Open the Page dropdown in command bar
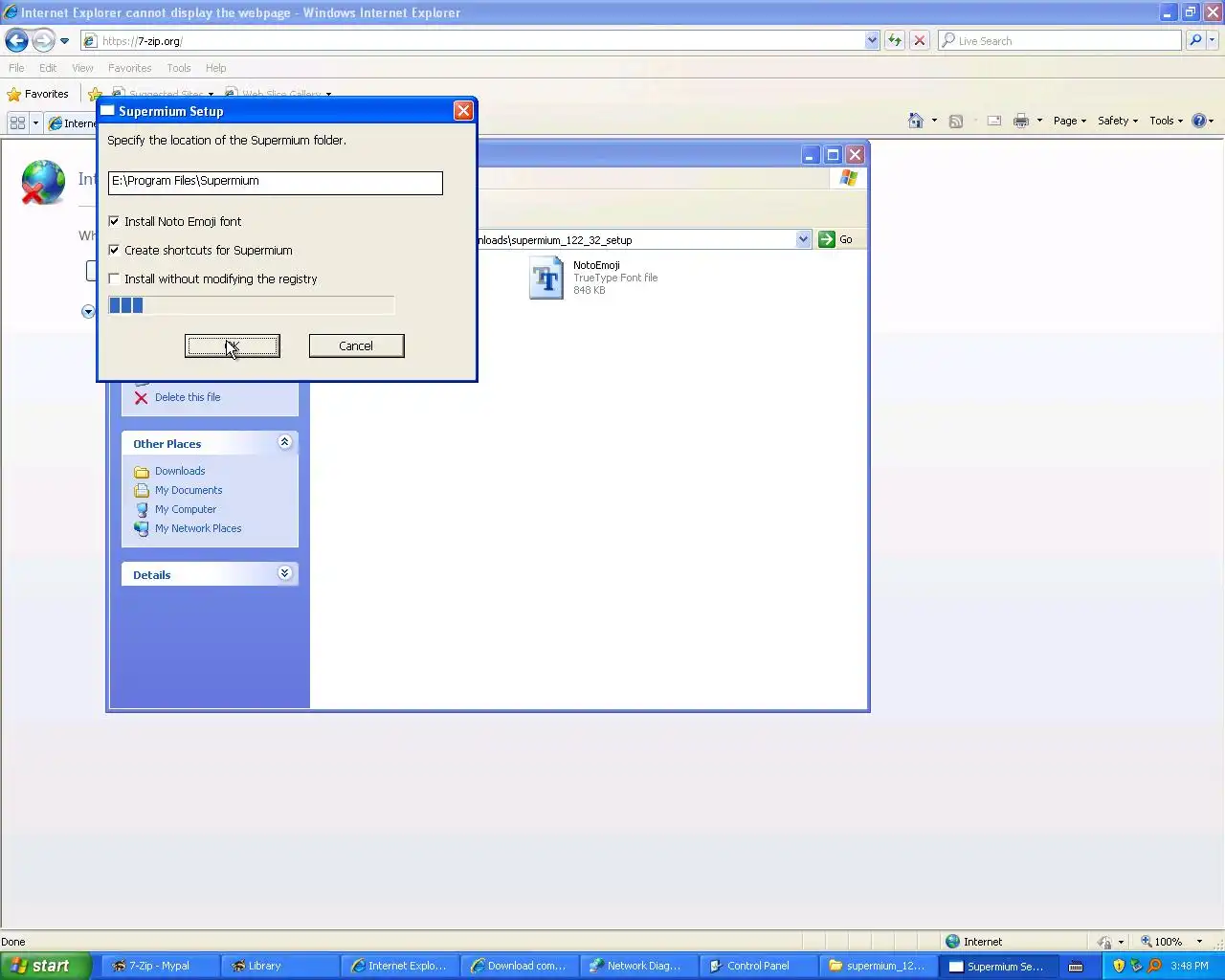The width and height of the screenshot is (1225, 980). [x=1069, y=121]
